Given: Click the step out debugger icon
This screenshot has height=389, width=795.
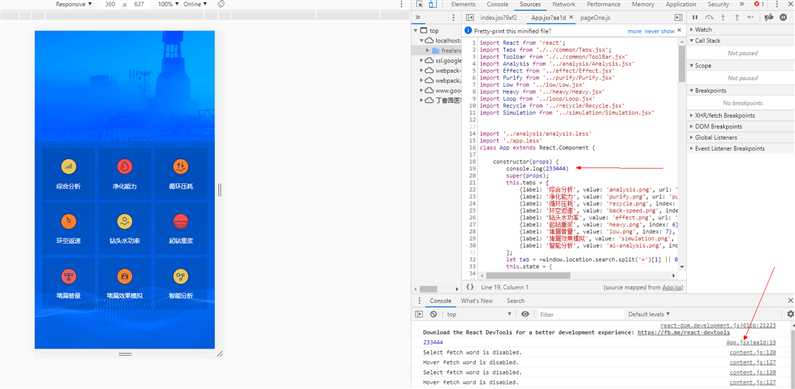Looking at the screenshot, I should click(736, 18).
